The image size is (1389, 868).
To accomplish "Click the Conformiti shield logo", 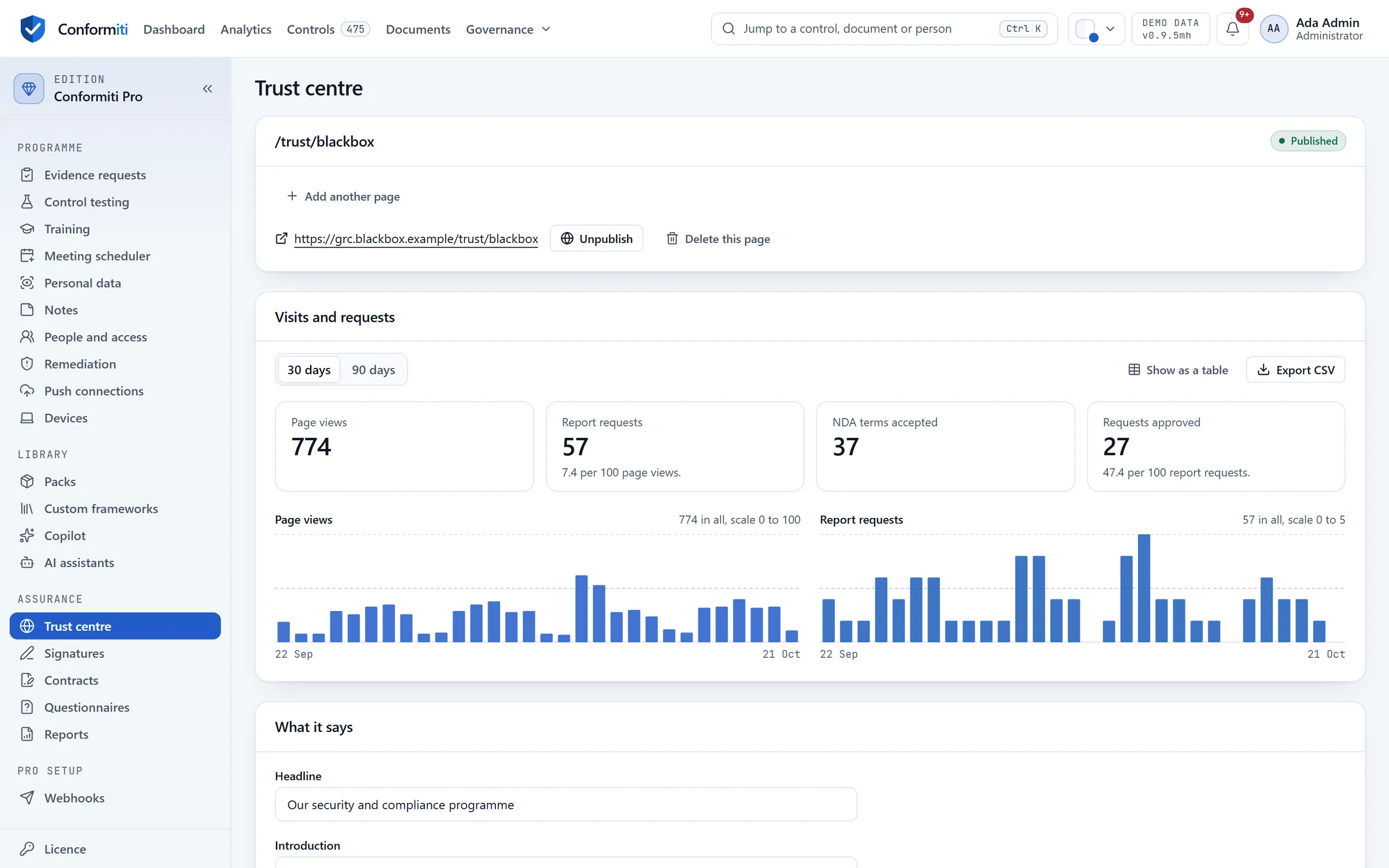I will 32,29.
